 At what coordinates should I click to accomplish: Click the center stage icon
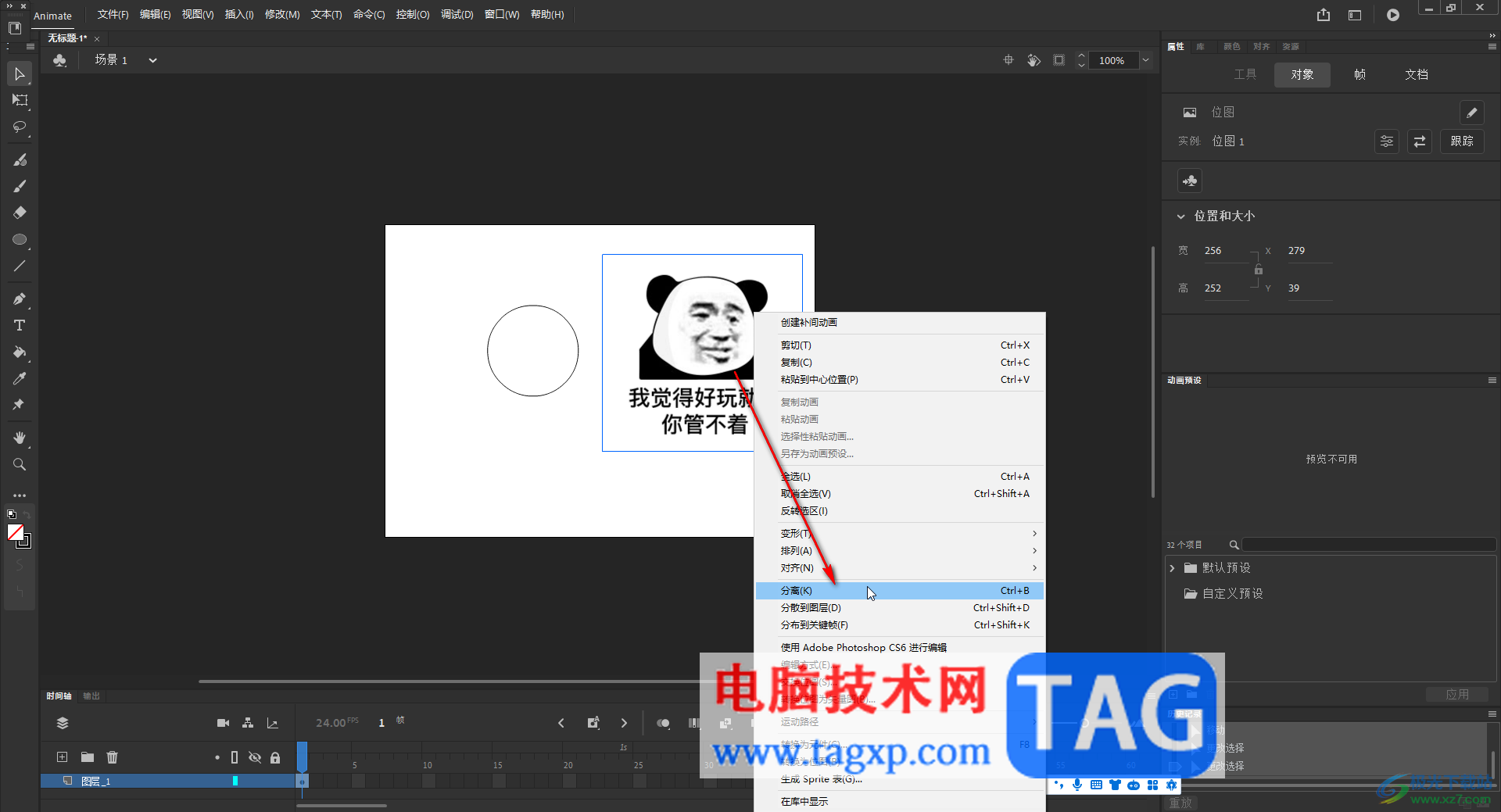[x=1008, y=60]
